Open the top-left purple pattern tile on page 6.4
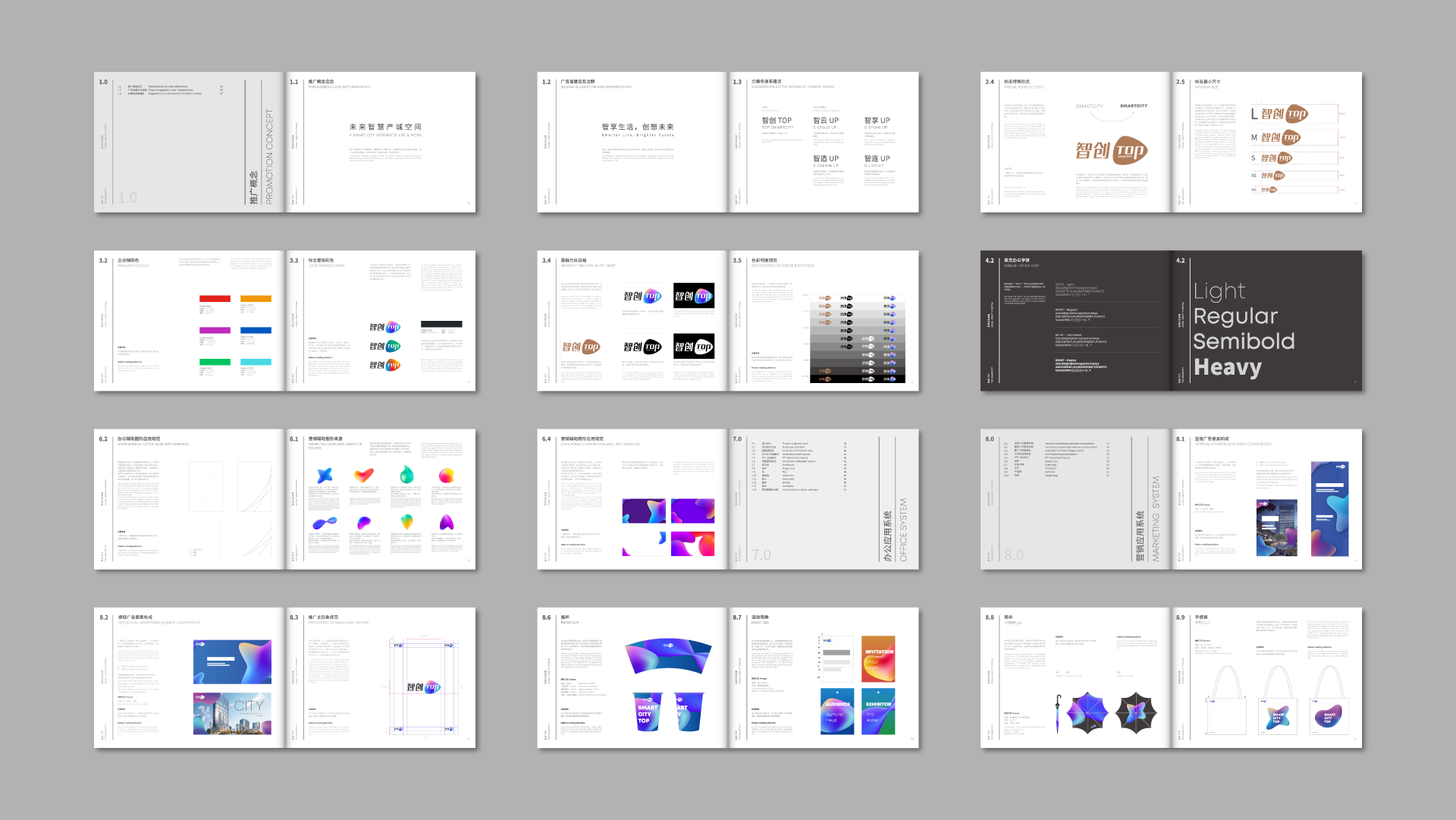Image resolution: width=1456 pixels, height=820 pixels. click(644, 511)
